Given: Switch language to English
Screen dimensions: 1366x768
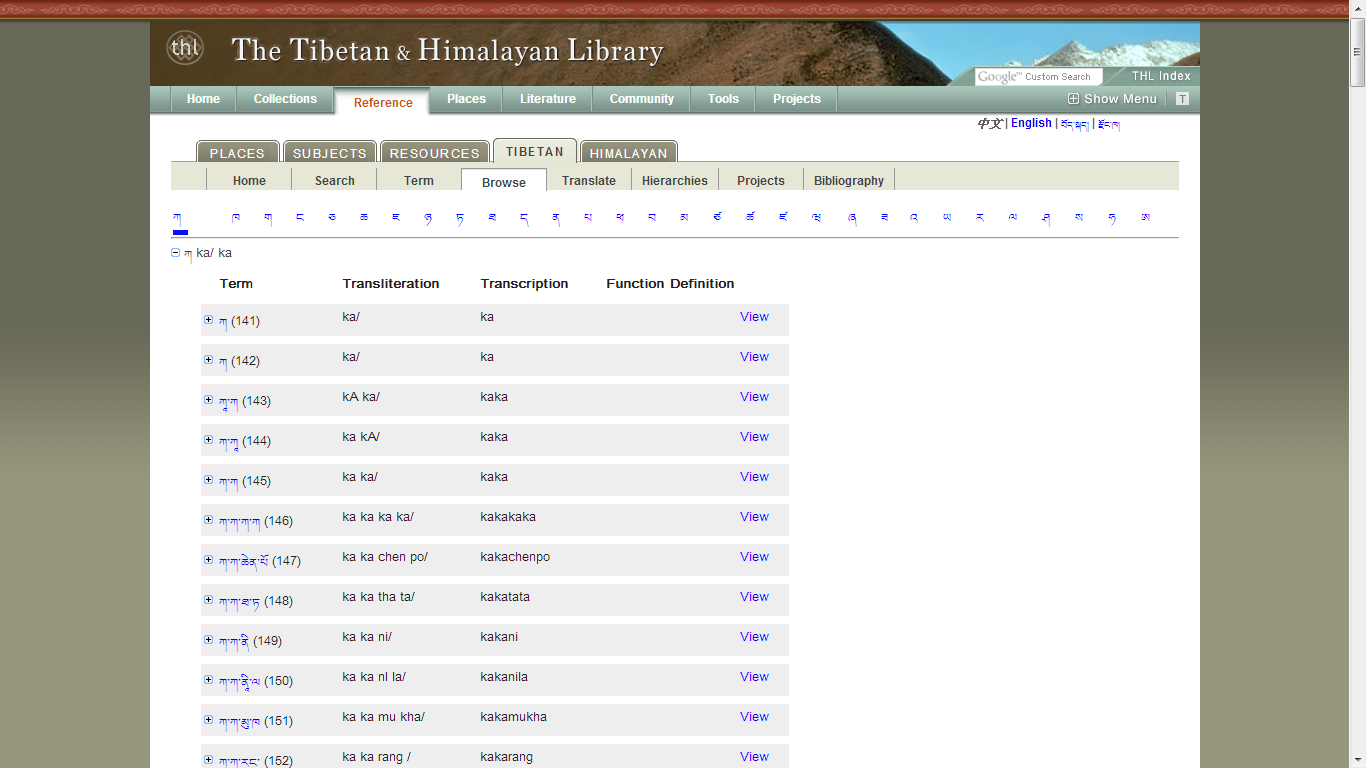Looking at the screenshot, I should coord(1031,123).
